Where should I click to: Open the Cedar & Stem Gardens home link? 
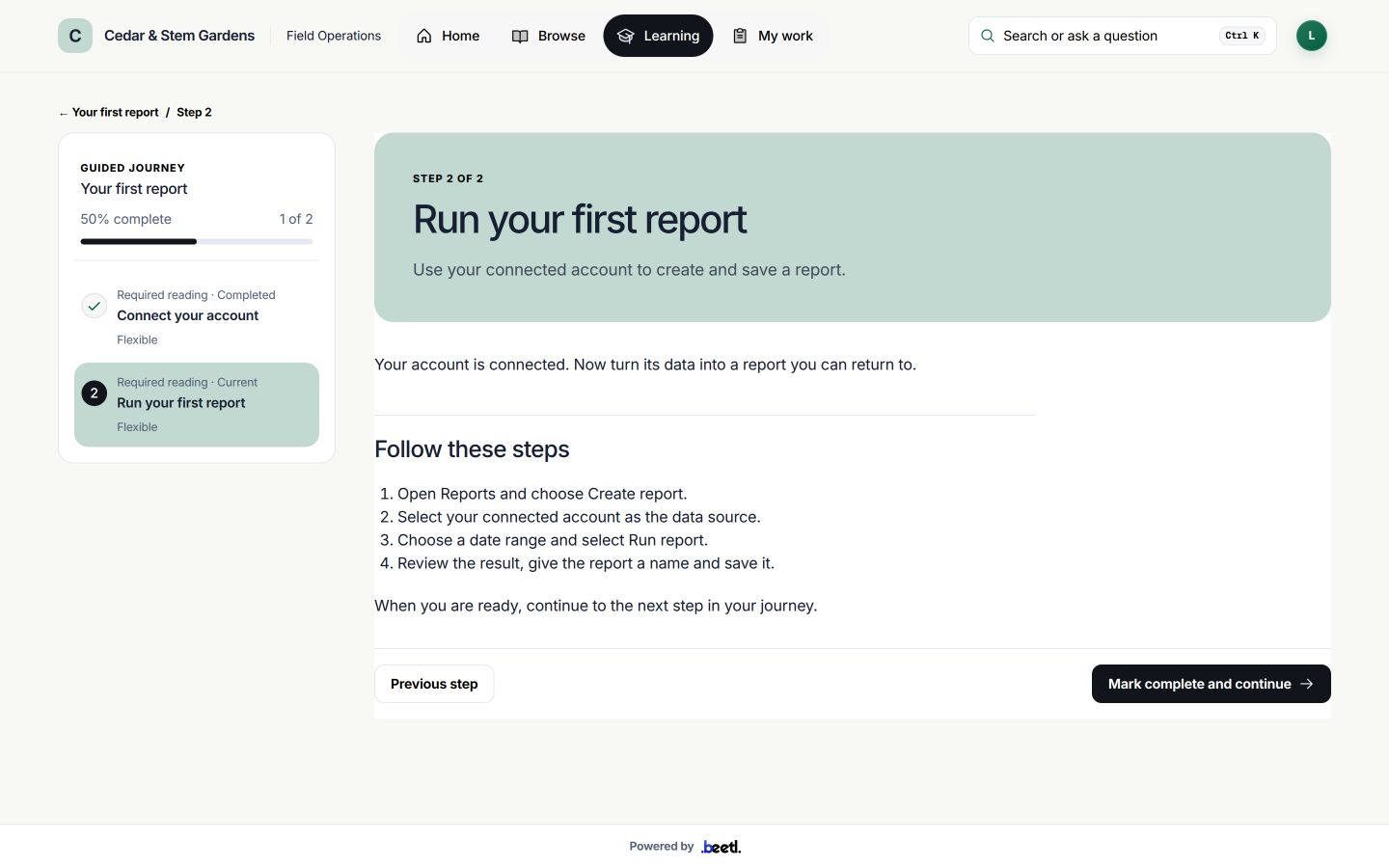point(156,36)
